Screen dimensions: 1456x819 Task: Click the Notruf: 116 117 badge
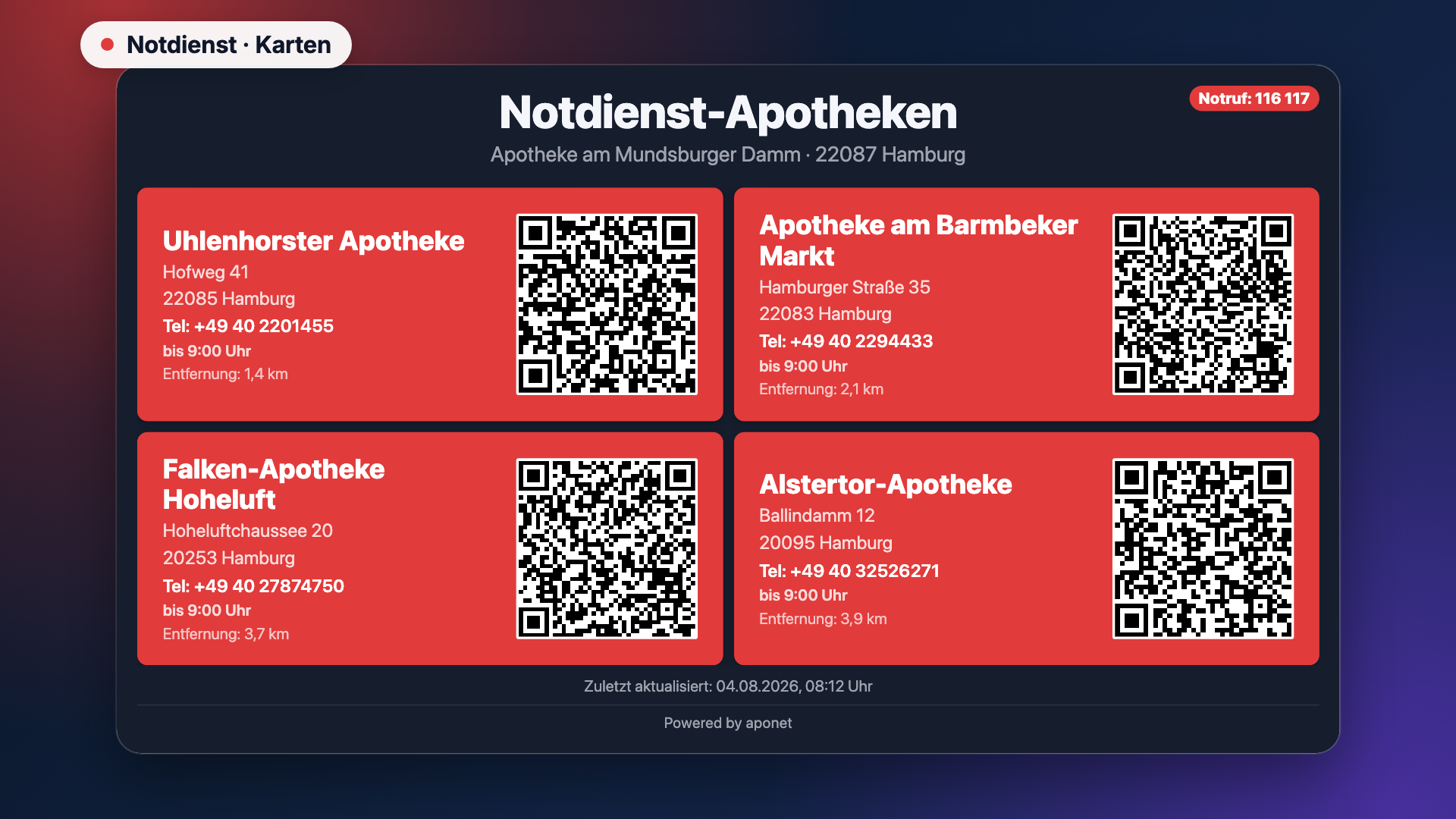pos(1254,99)
